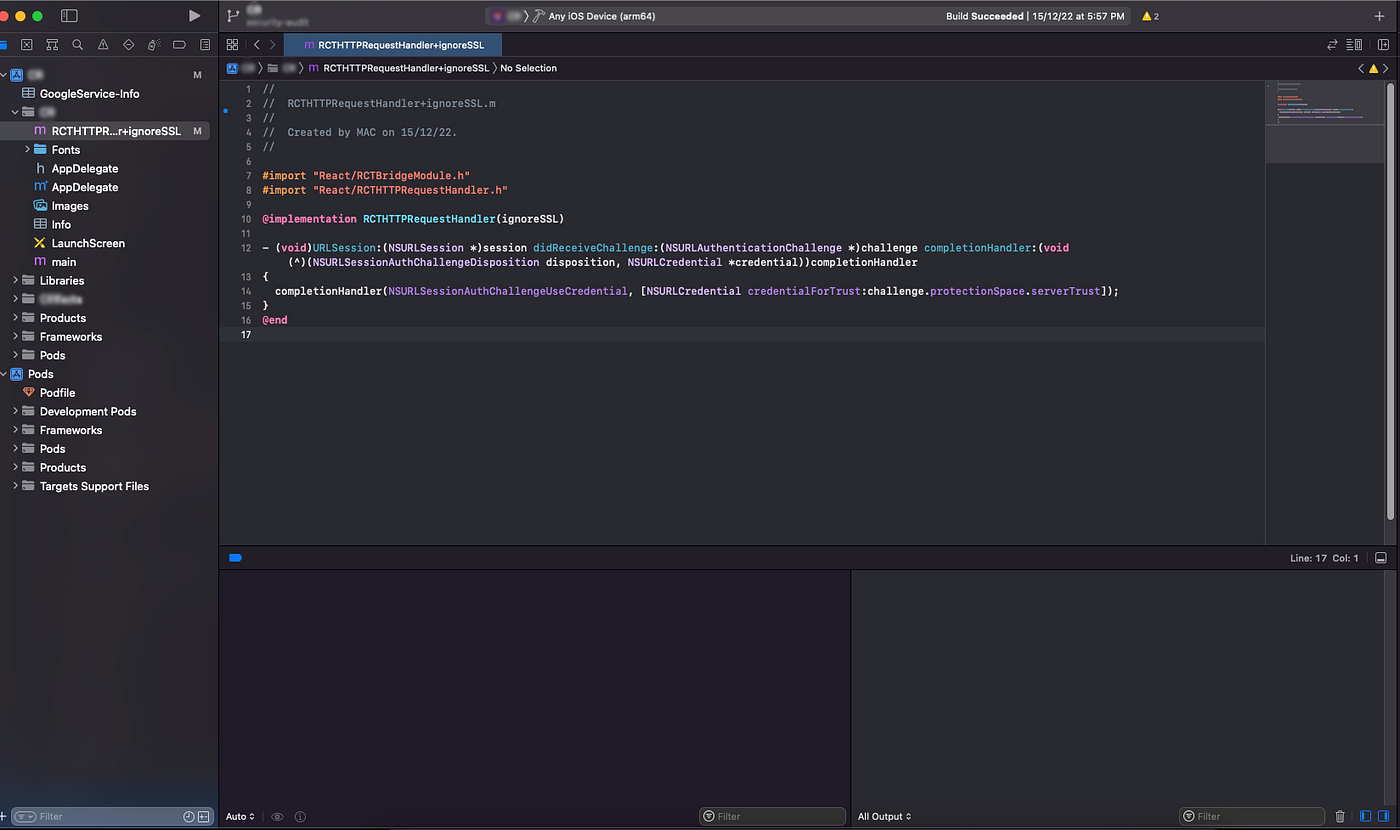Run the build with the play button
The width and height of the screenshot is (1400, 830).
[x=195, y=16]
